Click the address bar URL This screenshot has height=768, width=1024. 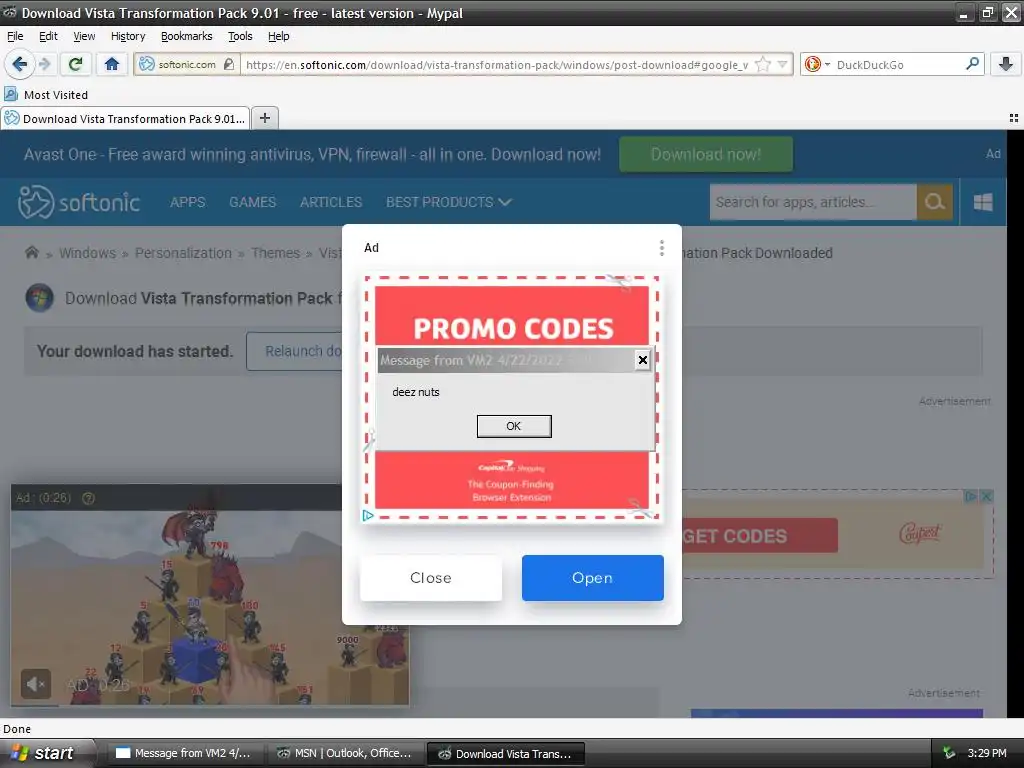(496, 64)
